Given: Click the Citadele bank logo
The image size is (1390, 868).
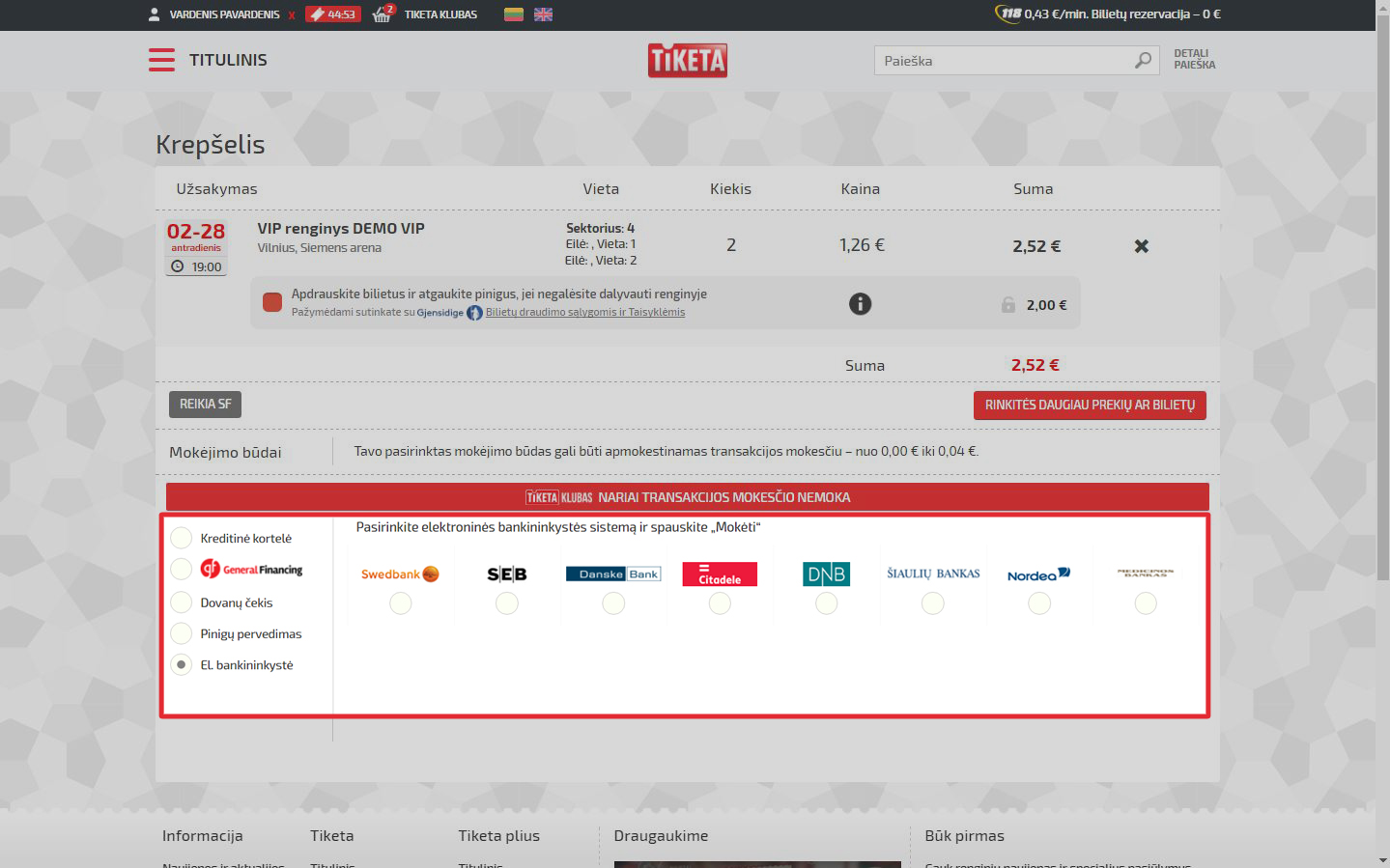Looking at the screenshot, I should coord(720,574).
